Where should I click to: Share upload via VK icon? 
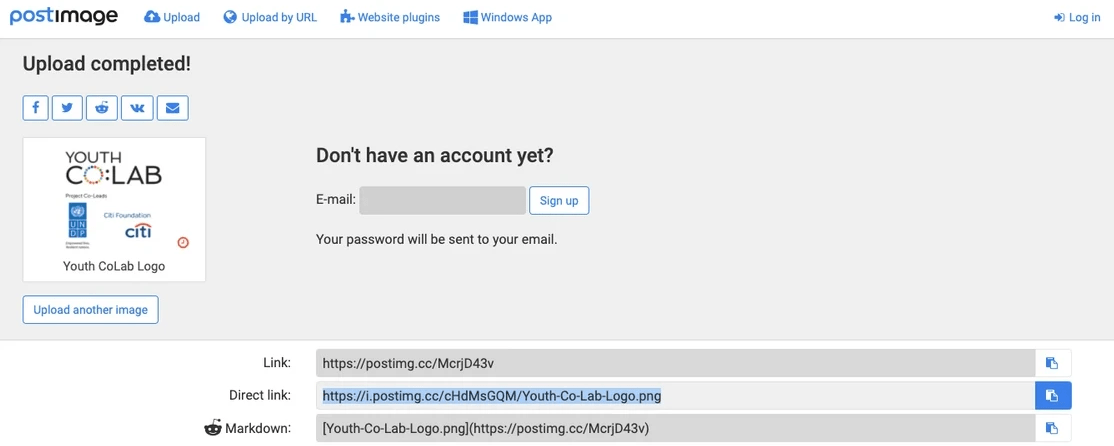[x=137, y=108]
